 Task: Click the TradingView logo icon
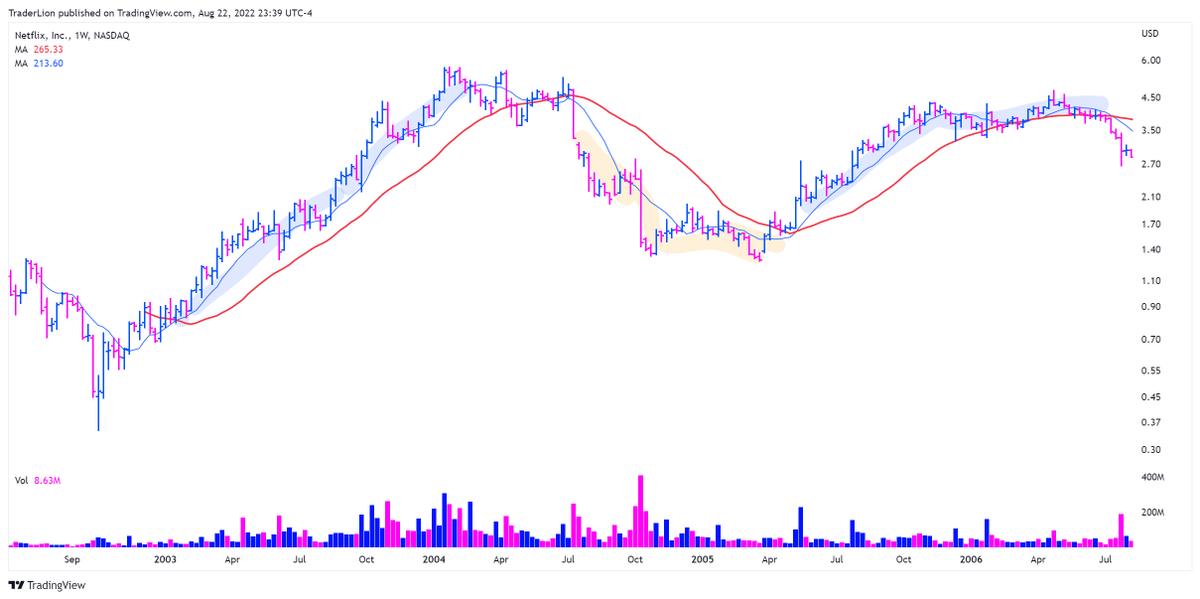(16, 586)
